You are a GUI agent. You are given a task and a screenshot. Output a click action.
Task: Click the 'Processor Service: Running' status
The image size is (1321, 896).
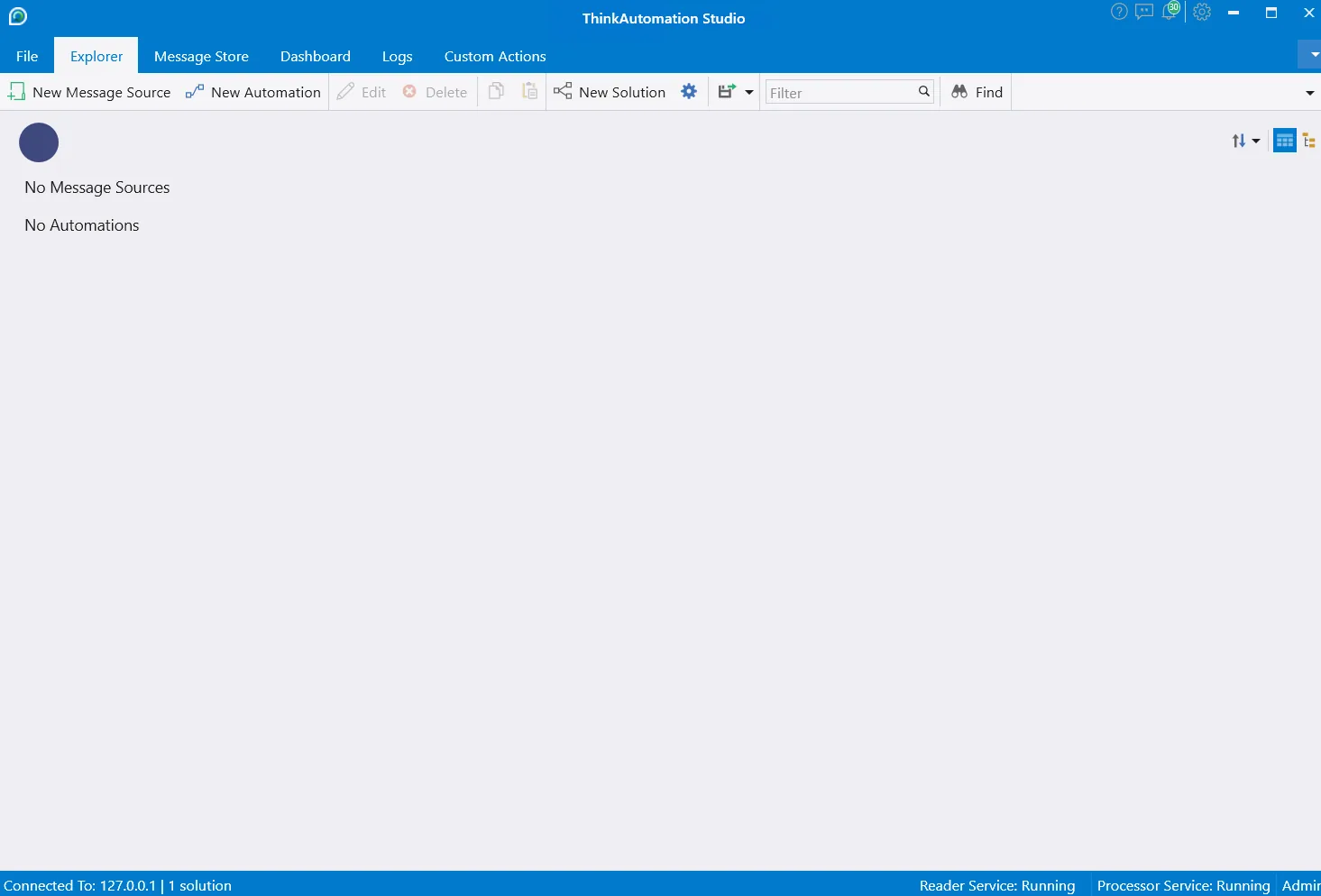1183,885
